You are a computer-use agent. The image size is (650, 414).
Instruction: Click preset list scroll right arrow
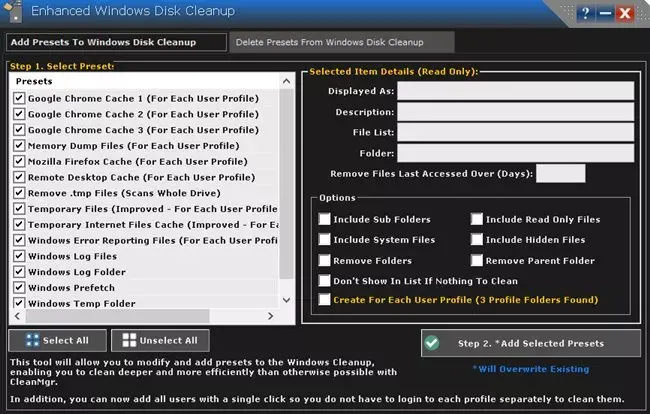coord(270,316)
